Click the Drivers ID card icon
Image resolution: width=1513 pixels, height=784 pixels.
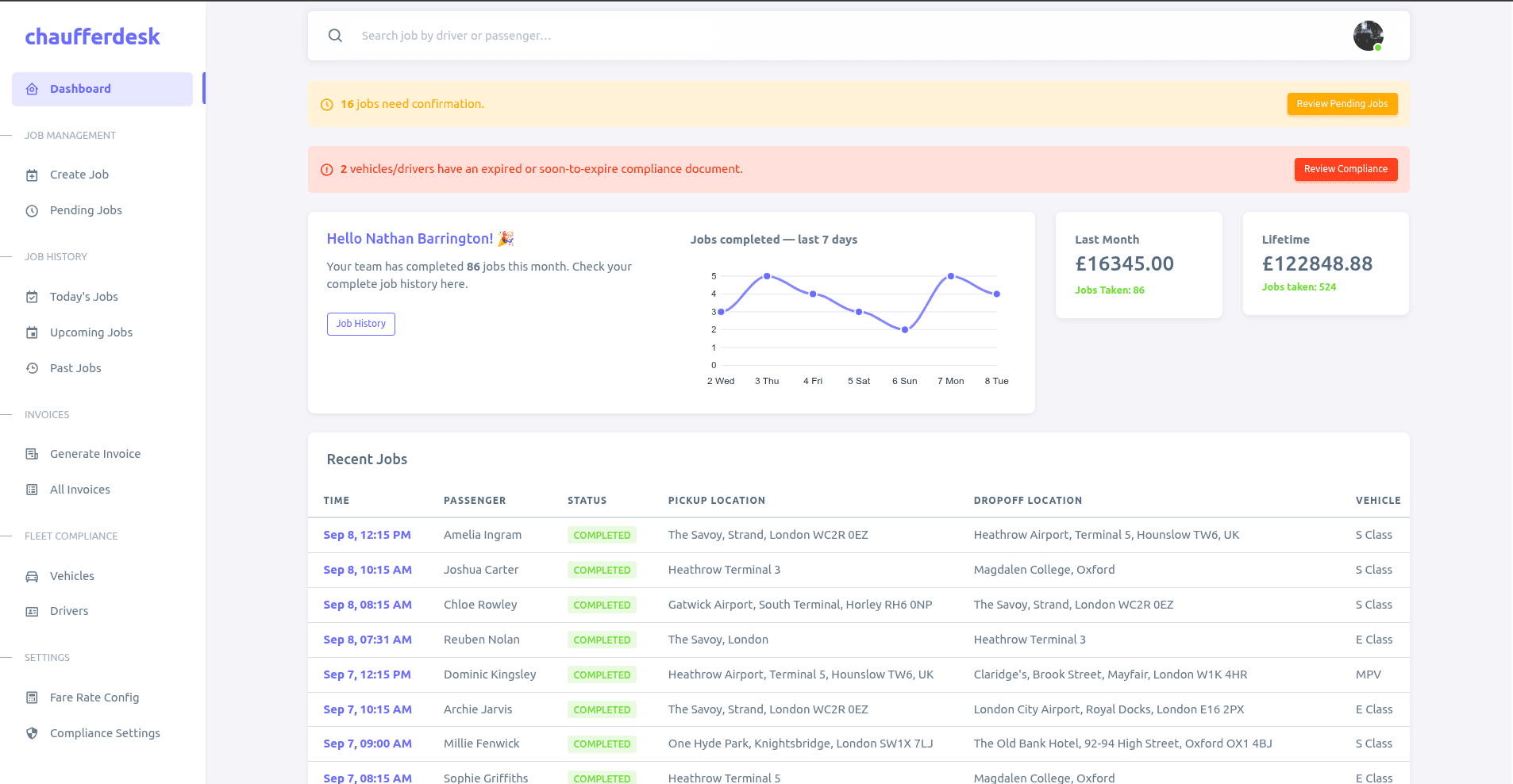pyautogui.click(x=32, y=611)
